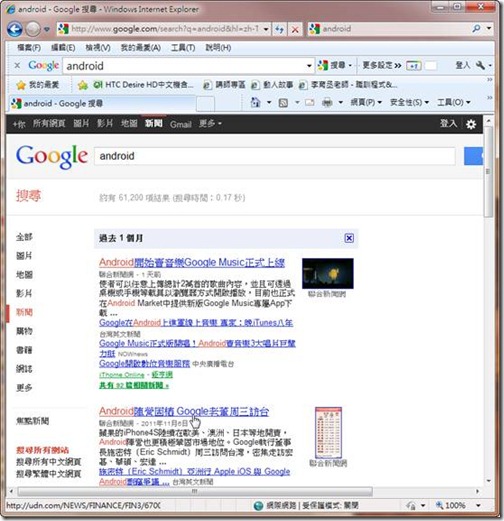Expand the address bar history dropdown
Screen dimensions: 504x521
pyautogui.click(x=266, y=29)
